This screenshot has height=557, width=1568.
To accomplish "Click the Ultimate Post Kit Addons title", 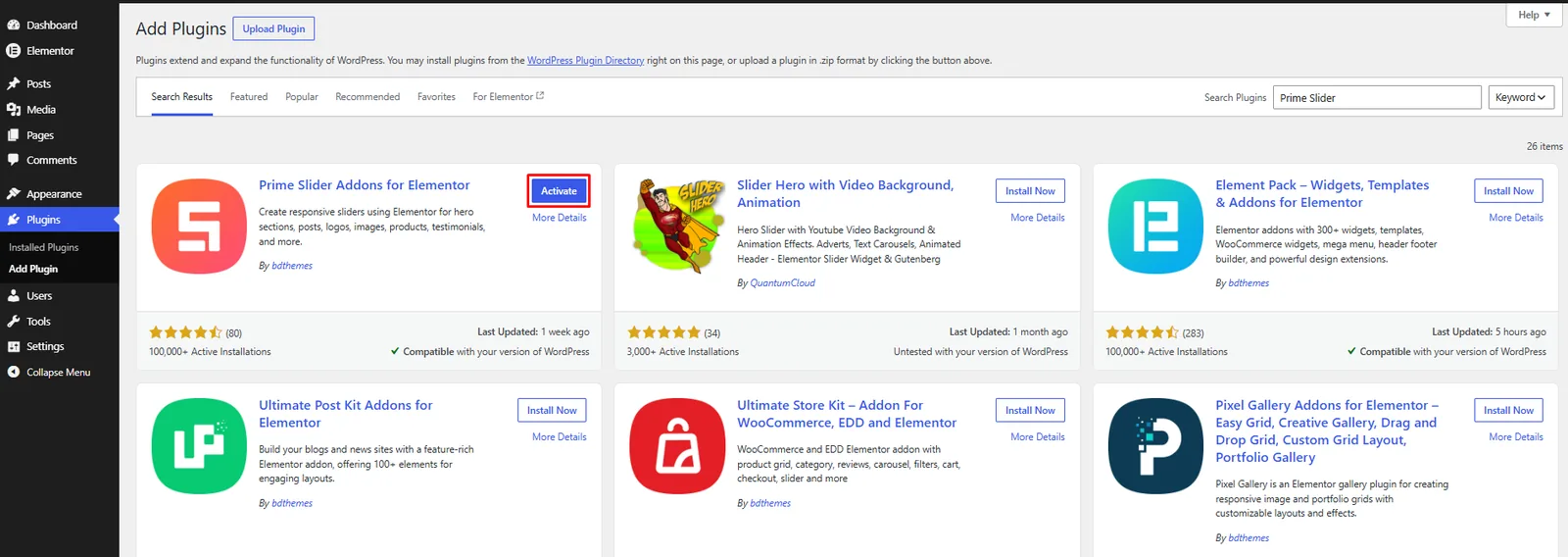I will [346, 414].
